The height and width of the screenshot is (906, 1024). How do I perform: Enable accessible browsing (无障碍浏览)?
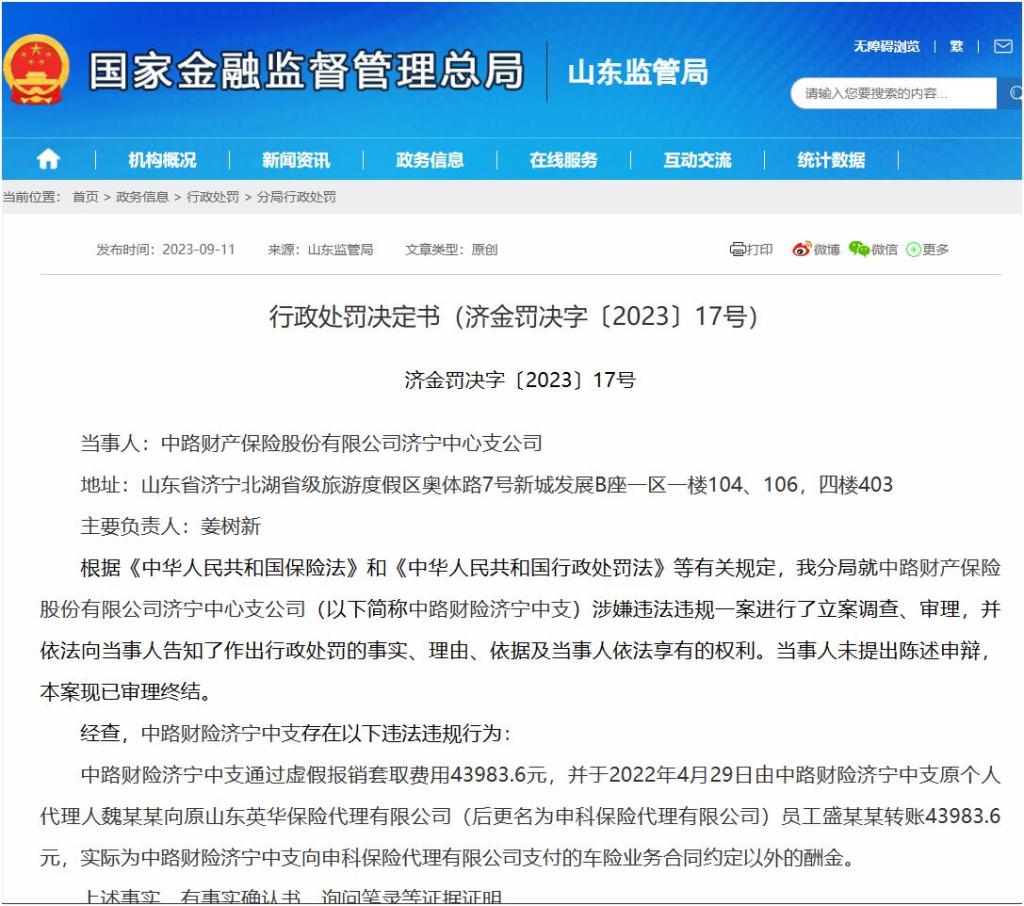pos(886,46)
